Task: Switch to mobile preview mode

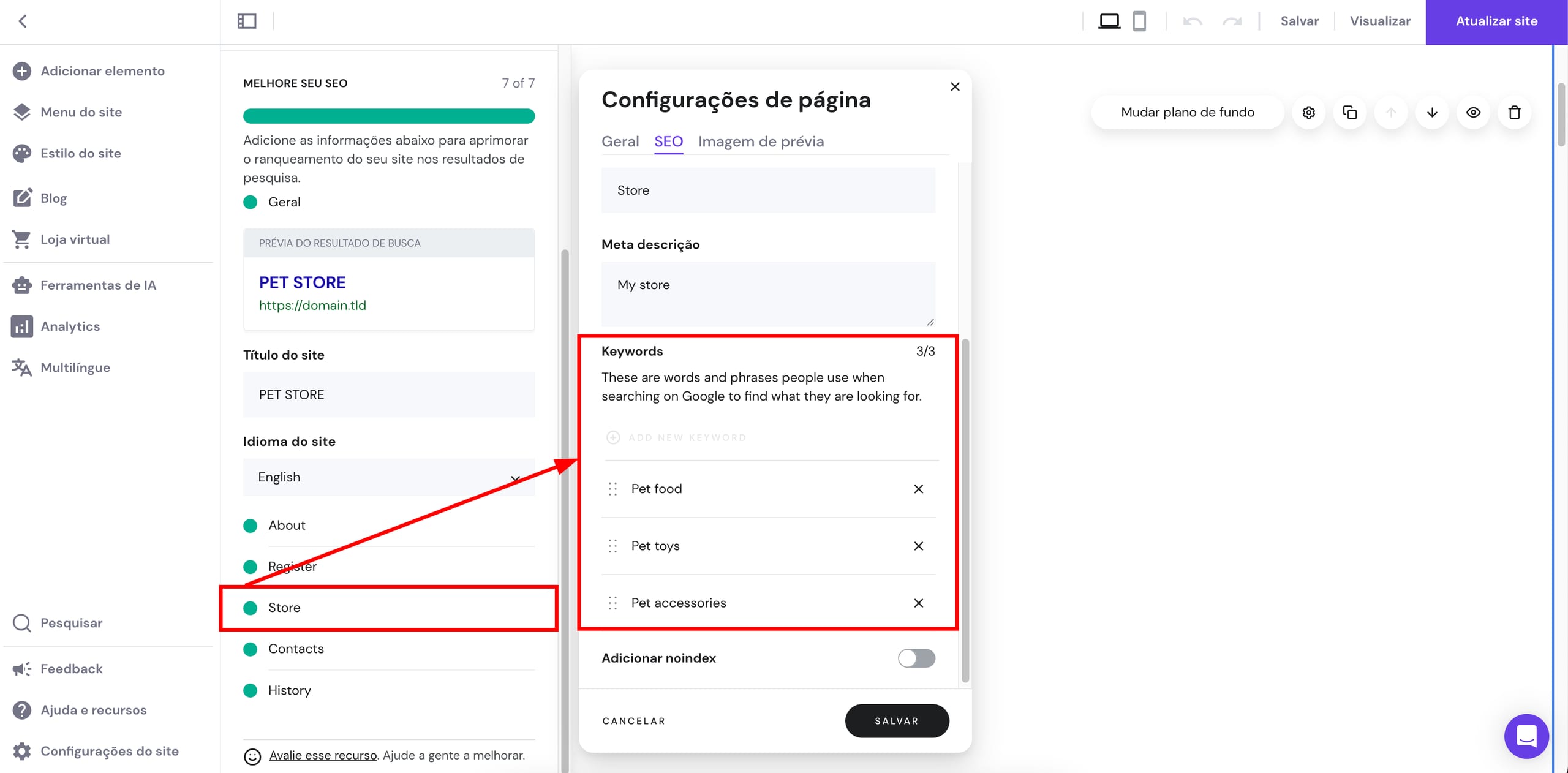Action: pos(1139,21)
